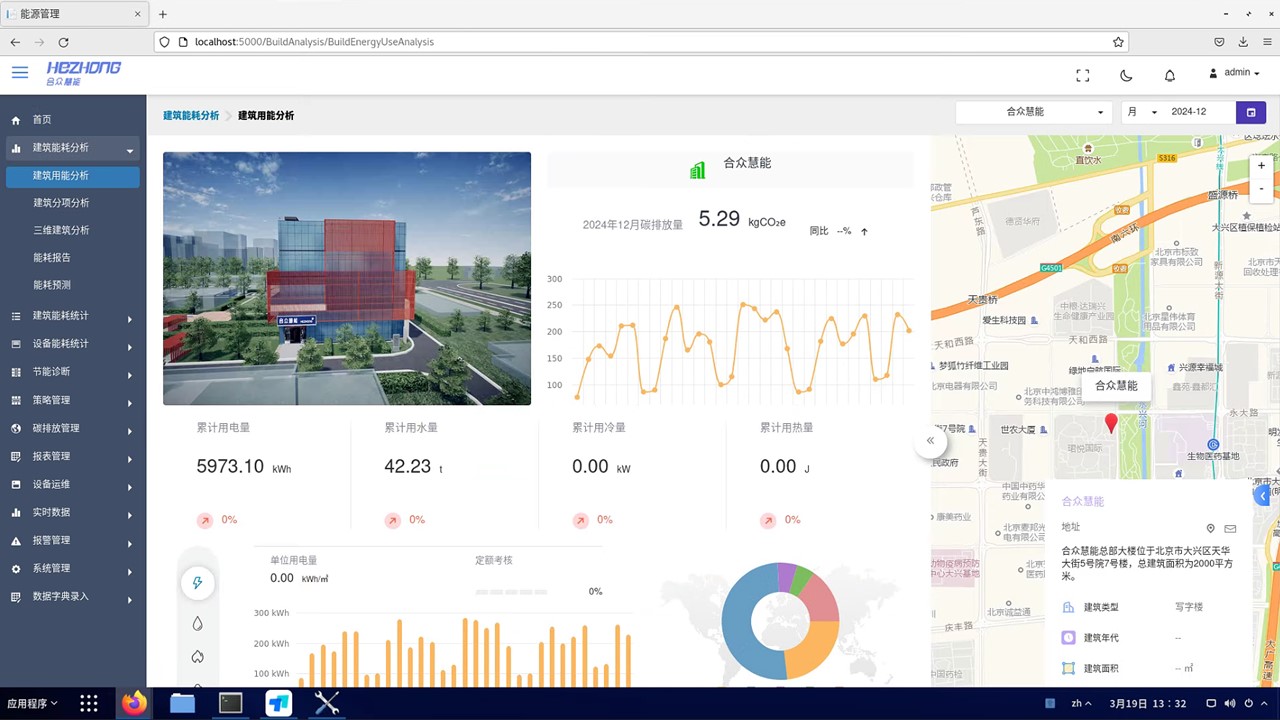Click the blue side arrow tab on map
This screenshot has width=1280, height=720.
pos(1263,496)
